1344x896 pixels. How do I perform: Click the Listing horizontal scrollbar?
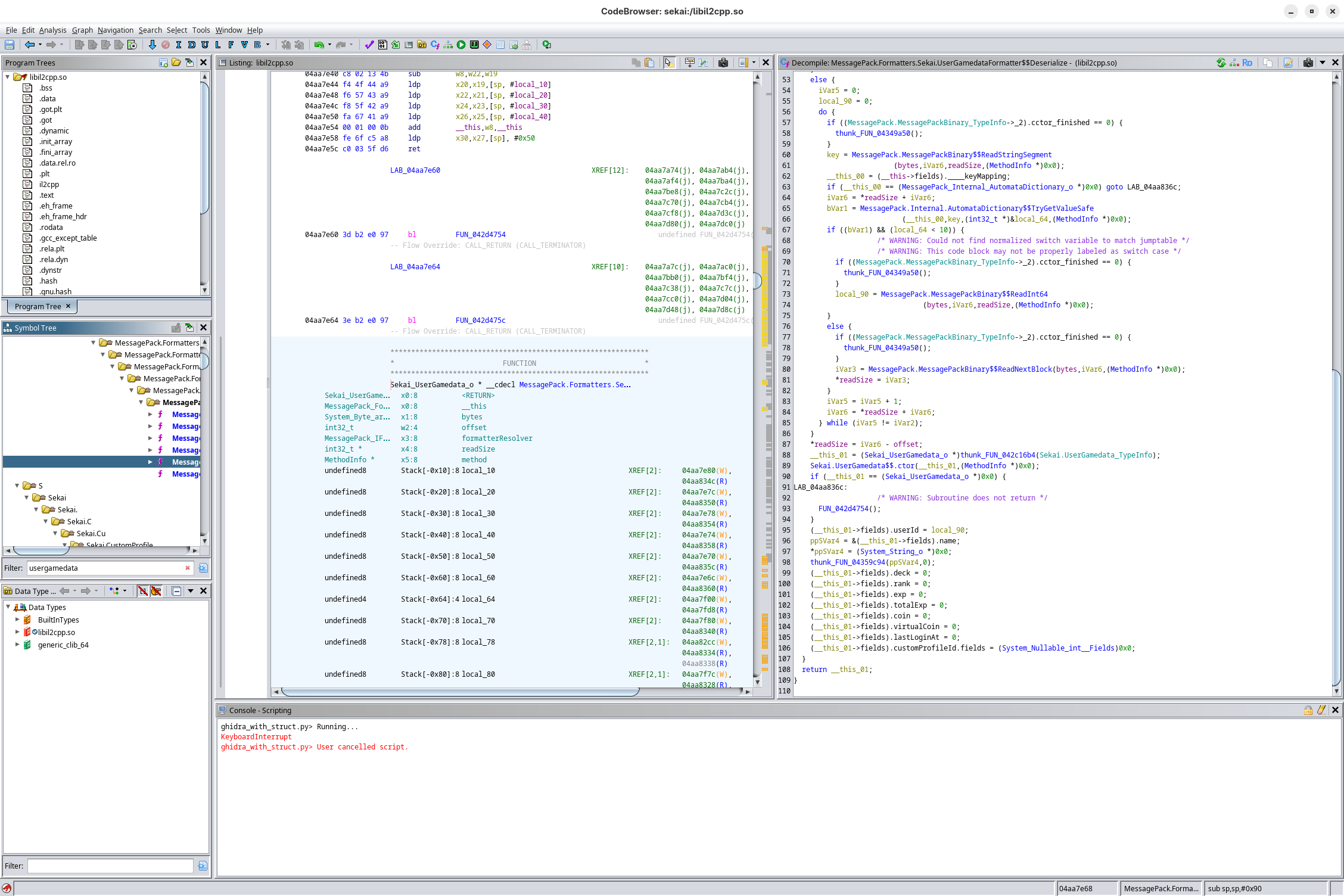(x=511, y=692)
